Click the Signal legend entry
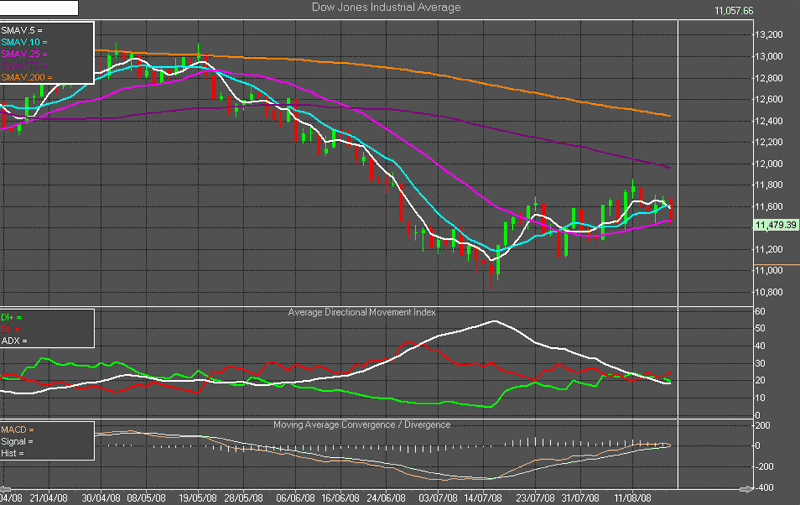Viewport: 800px width, 505px height. [17, 442]
